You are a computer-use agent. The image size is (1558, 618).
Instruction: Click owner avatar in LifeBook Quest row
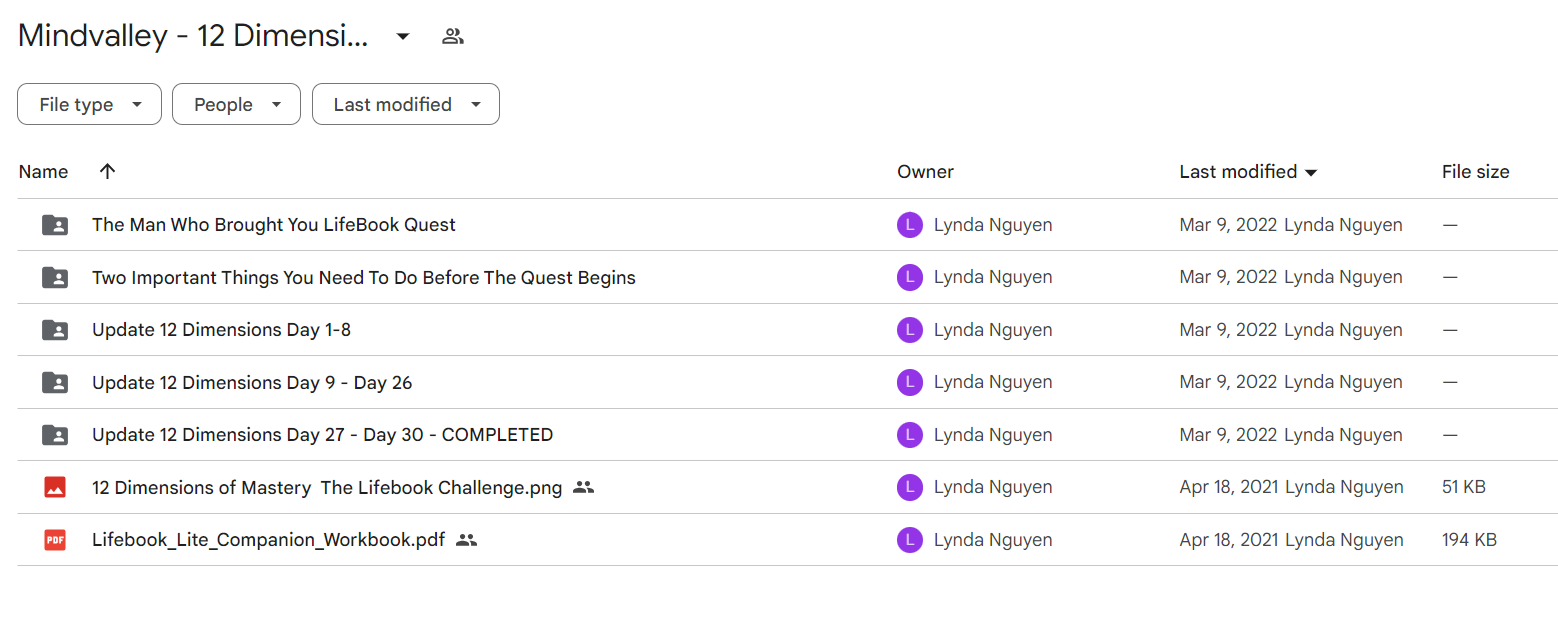(909, 225)
